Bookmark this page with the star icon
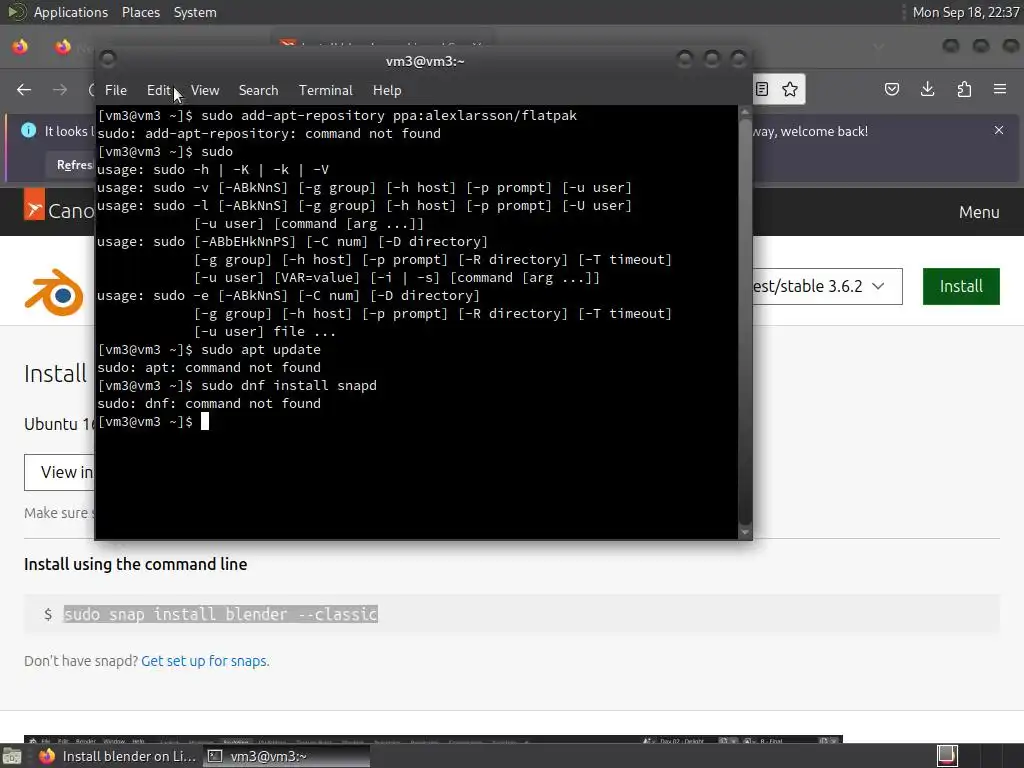The image size is (1024, 768). (x=790, y=89)
